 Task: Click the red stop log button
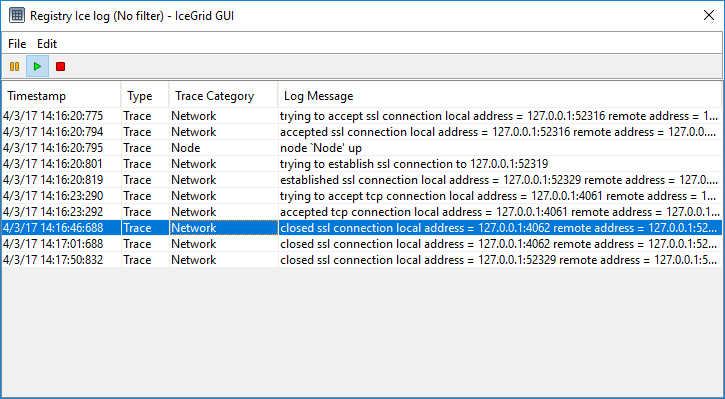coord(60,67)
